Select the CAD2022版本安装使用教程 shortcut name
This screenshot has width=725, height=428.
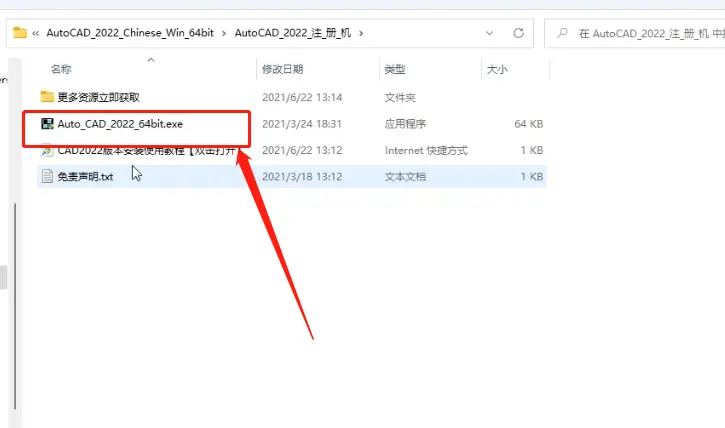[147, 150]
